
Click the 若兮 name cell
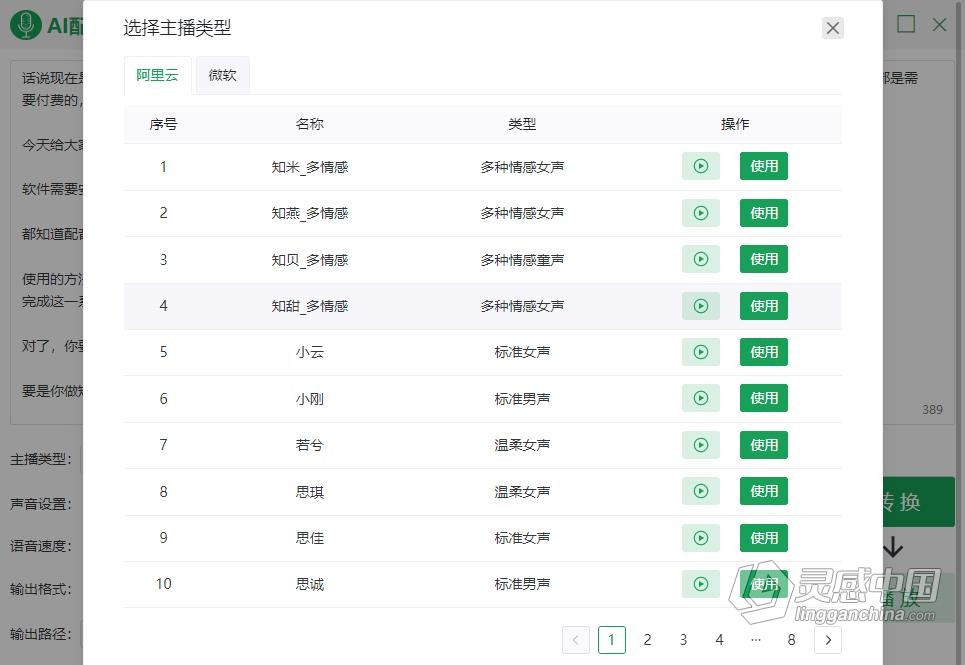[x=310, y=445]
